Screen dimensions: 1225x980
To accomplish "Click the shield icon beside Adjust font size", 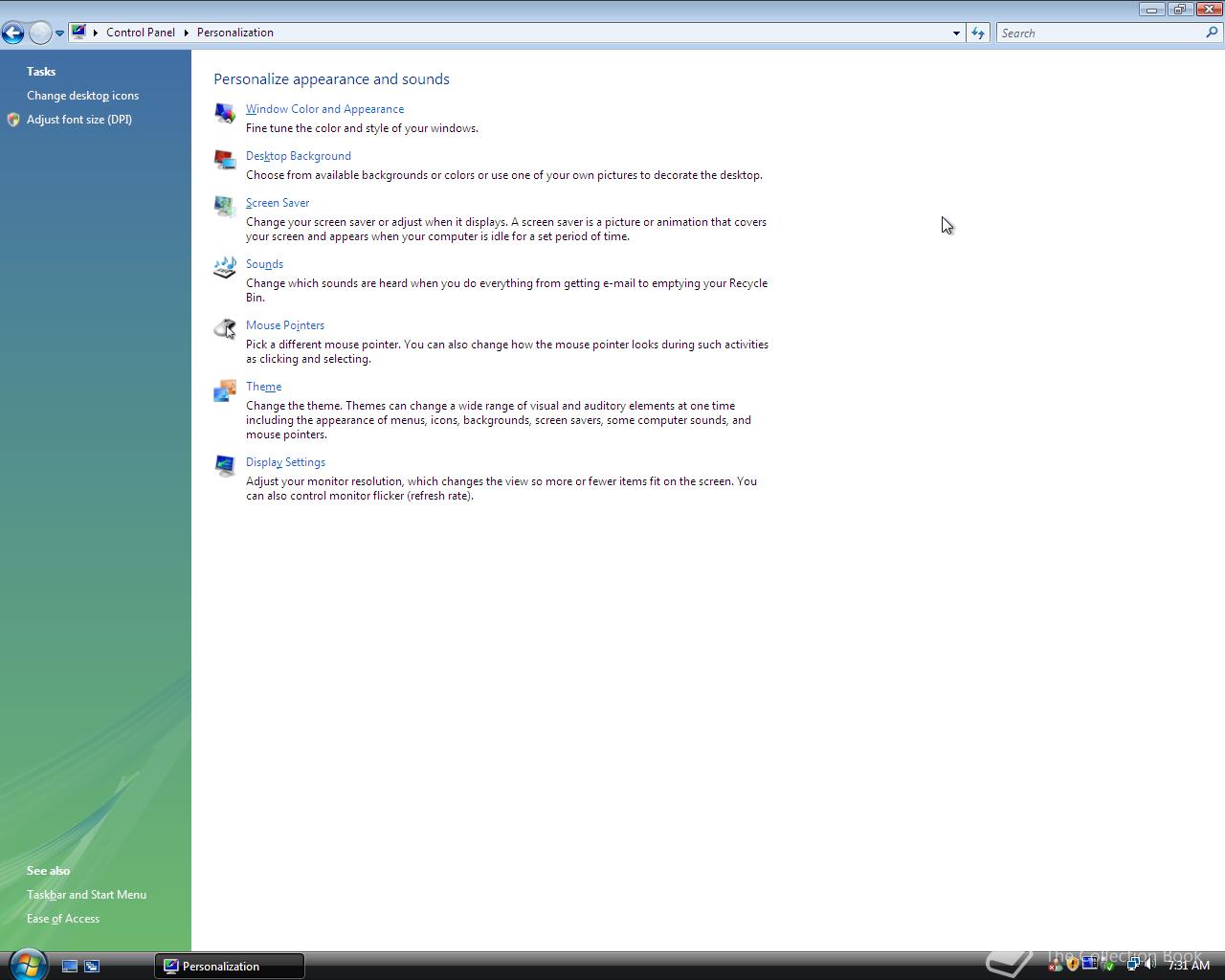I will (x=13, y=120).
